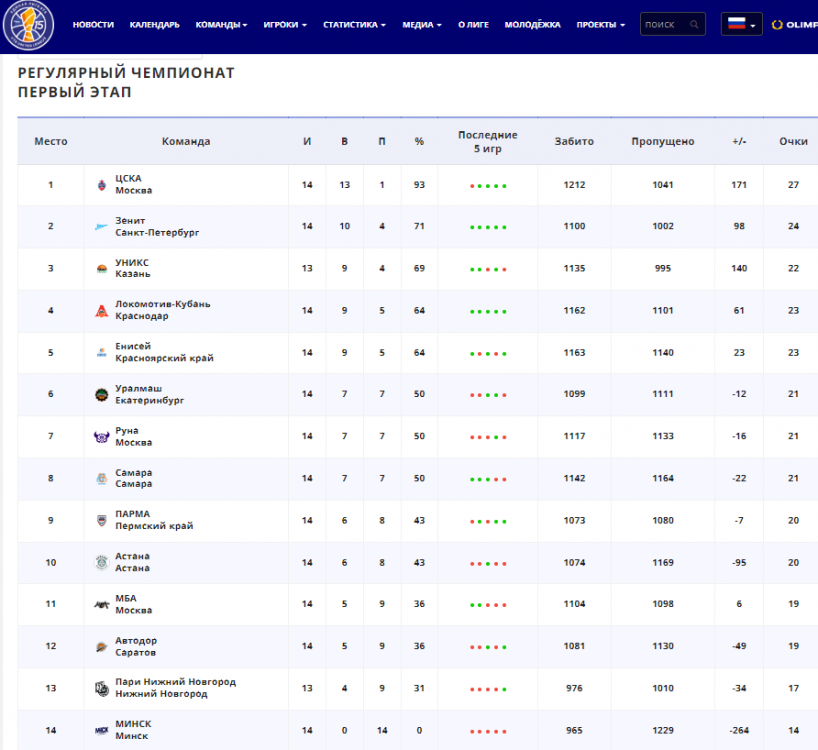The height and width of the screenshot is (750, 818).
Task: Expand the Команды menu
Action: click(x=221, y=25)
